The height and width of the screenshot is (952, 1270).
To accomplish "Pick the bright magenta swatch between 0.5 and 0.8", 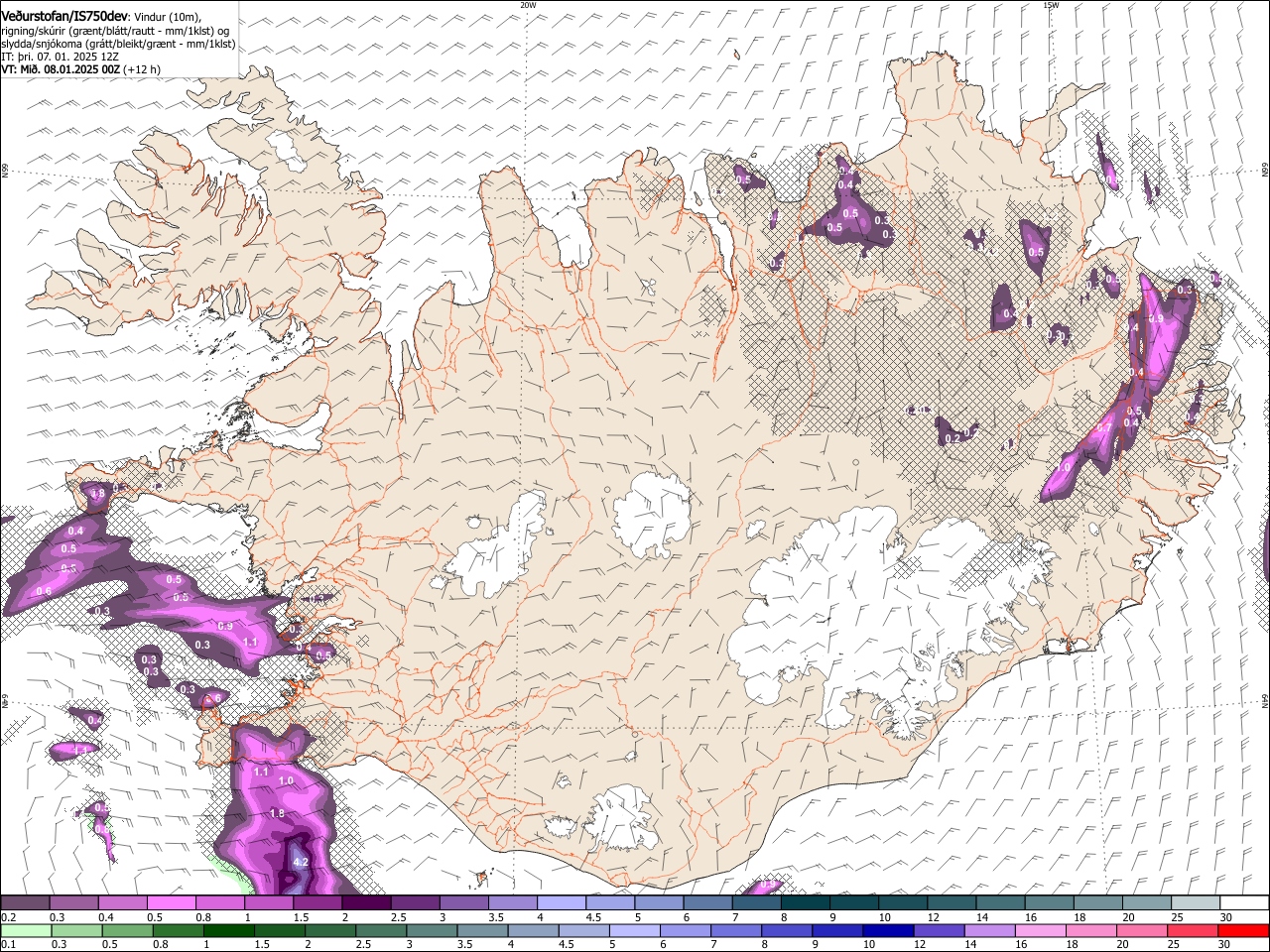I will tap(172, 903).
